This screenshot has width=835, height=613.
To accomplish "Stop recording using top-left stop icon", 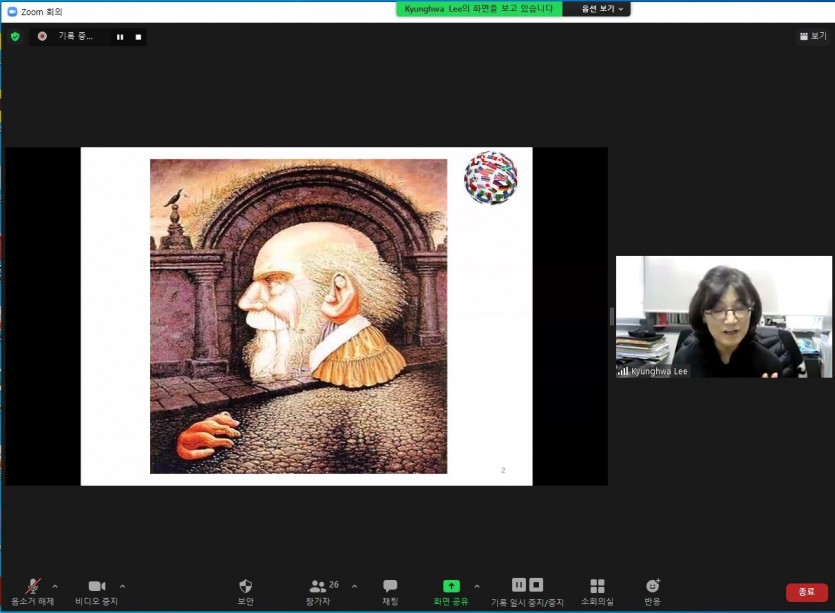I will tap(138, 37).
